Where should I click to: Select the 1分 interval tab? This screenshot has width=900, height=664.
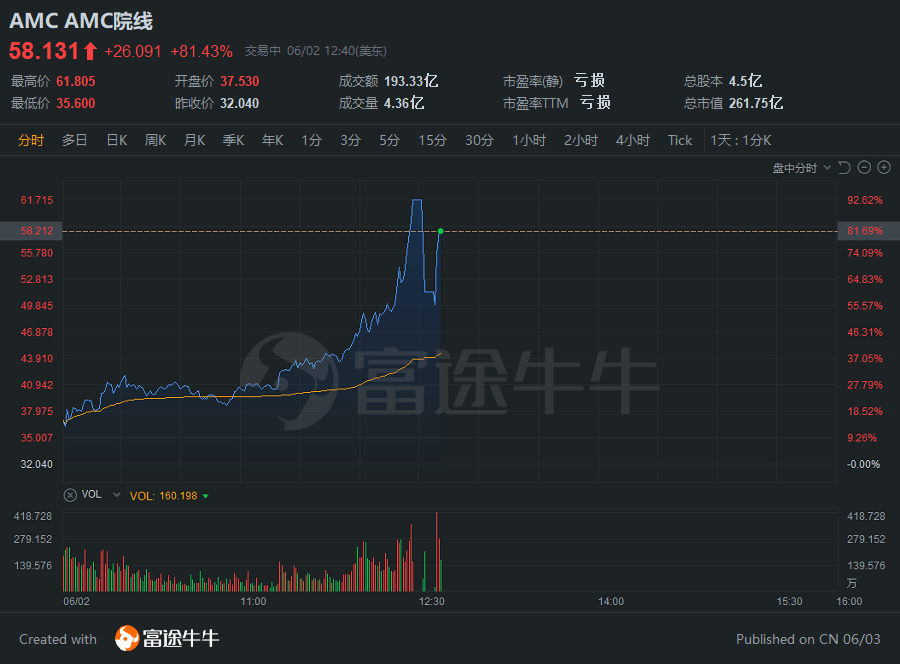click(x=312, y=141)
